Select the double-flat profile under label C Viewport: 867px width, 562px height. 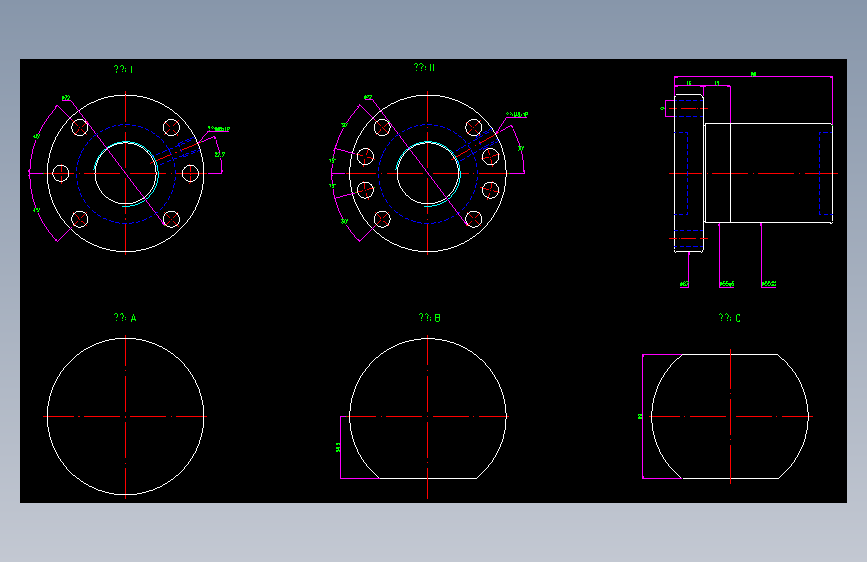[730, 417]
